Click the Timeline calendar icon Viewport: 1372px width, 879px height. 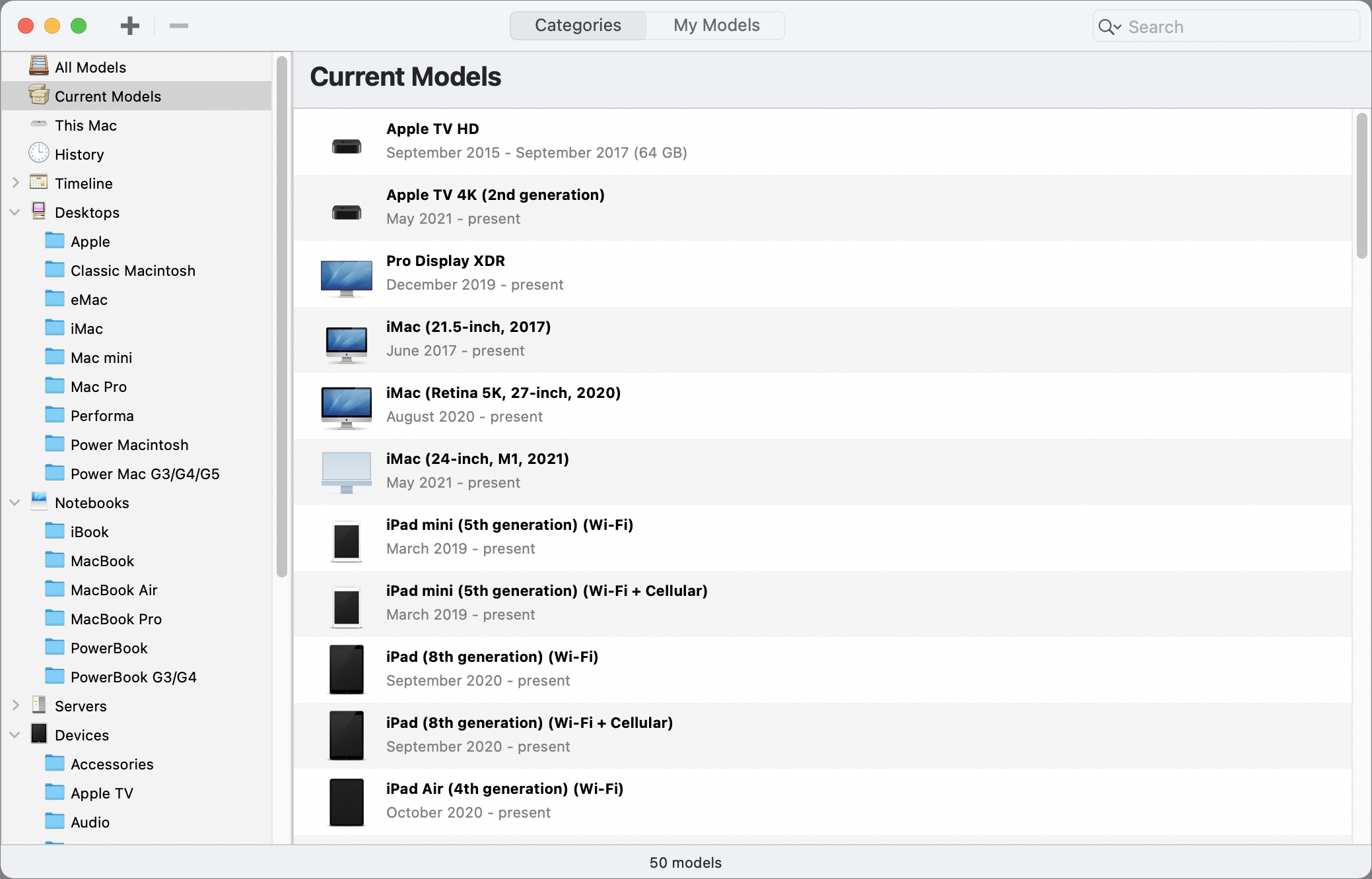pos(39,182)
